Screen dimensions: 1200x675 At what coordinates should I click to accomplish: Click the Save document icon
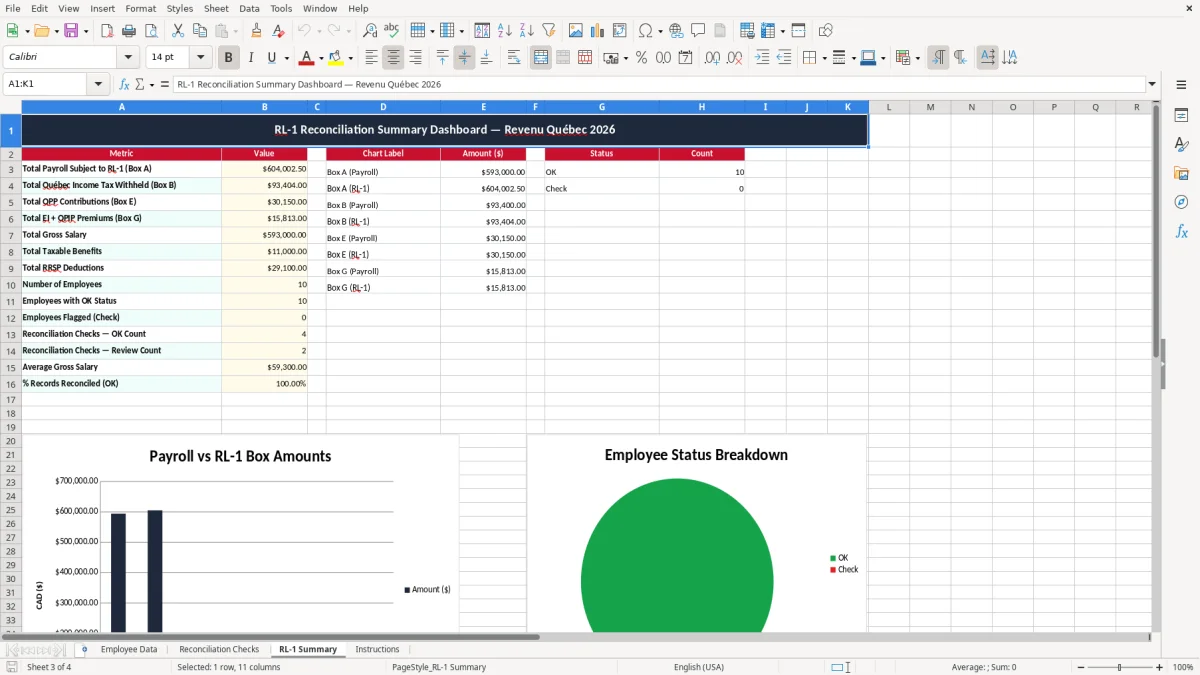tap(71, 31)
